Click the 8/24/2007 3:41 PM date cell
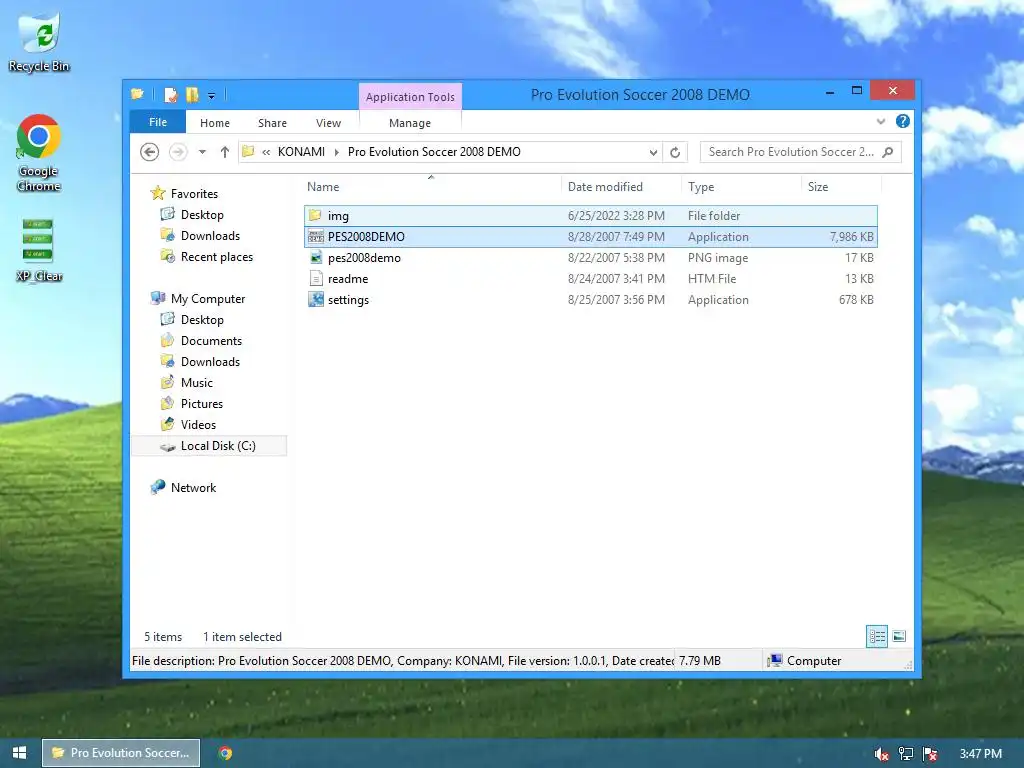Image resolution: width=1024 pixels, height=768 pixels. [616, 279]
